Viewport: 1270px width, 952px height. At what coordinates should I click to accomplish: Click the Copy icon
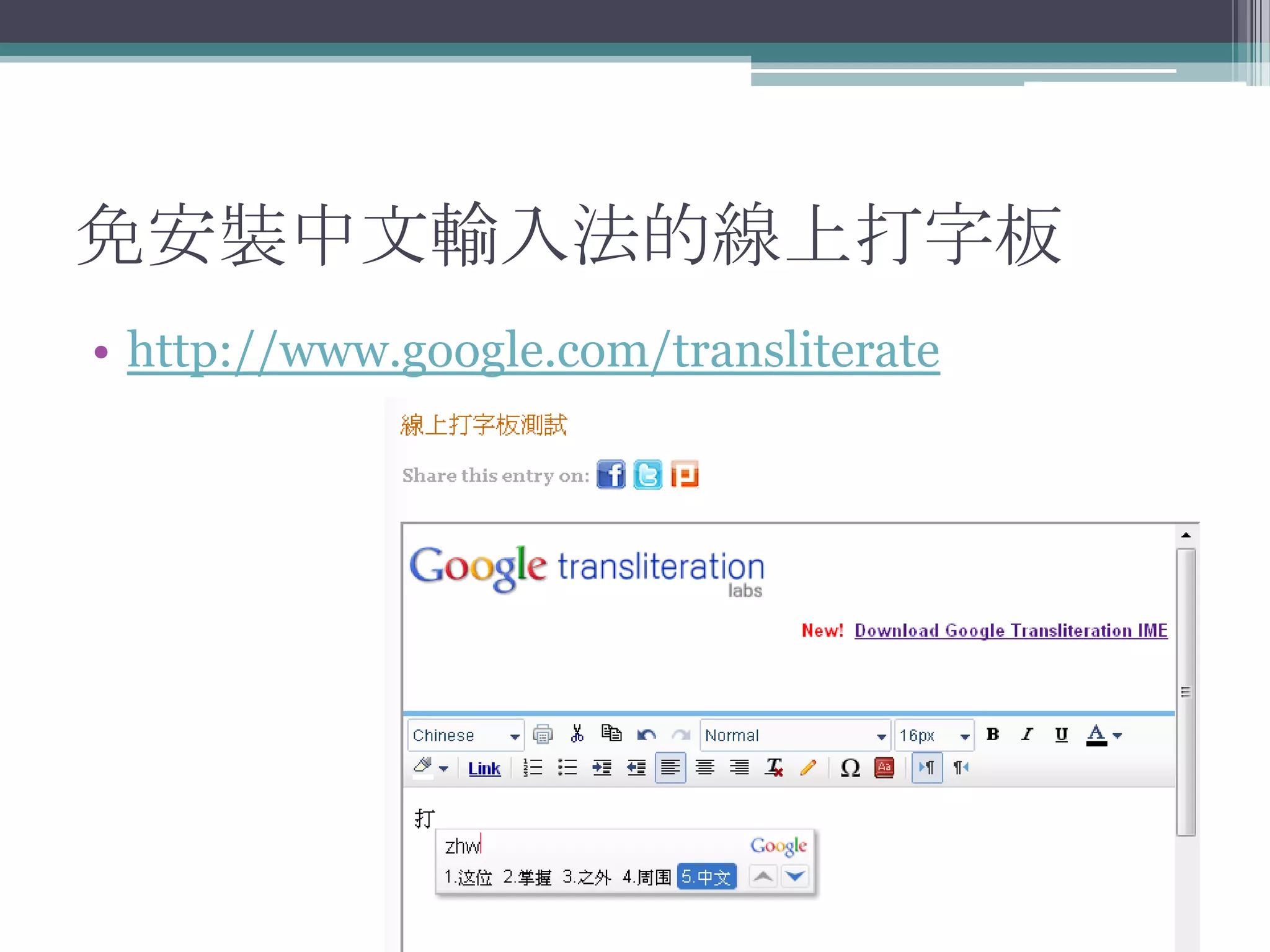(x=611, y=733)
